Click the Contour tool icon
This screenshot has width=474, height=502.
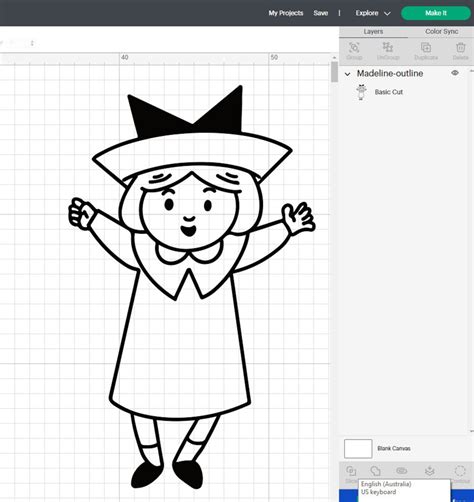[460, 471]
